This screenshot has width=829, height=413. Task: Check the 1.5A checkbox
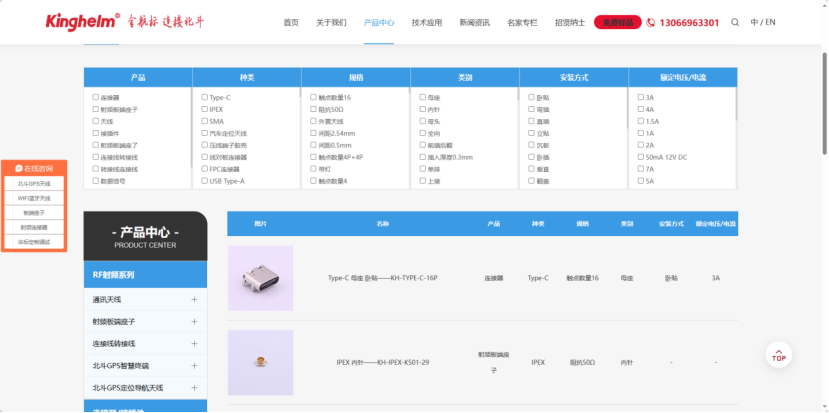641,121
